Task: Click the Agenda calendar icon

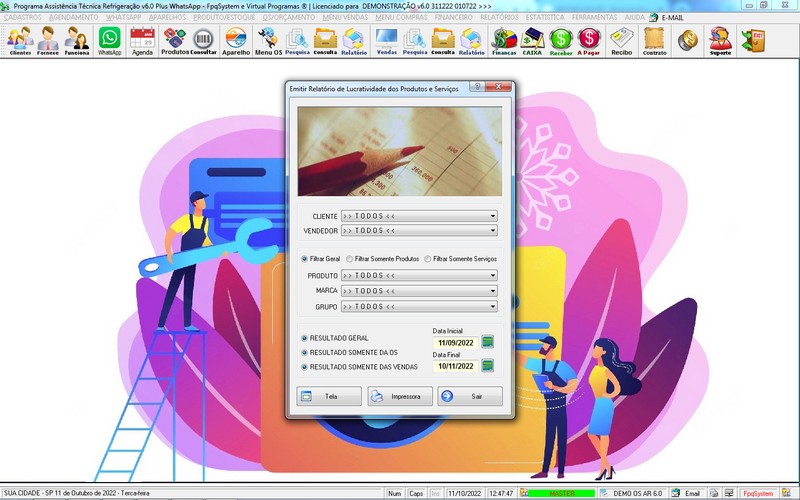Action: 142,40
